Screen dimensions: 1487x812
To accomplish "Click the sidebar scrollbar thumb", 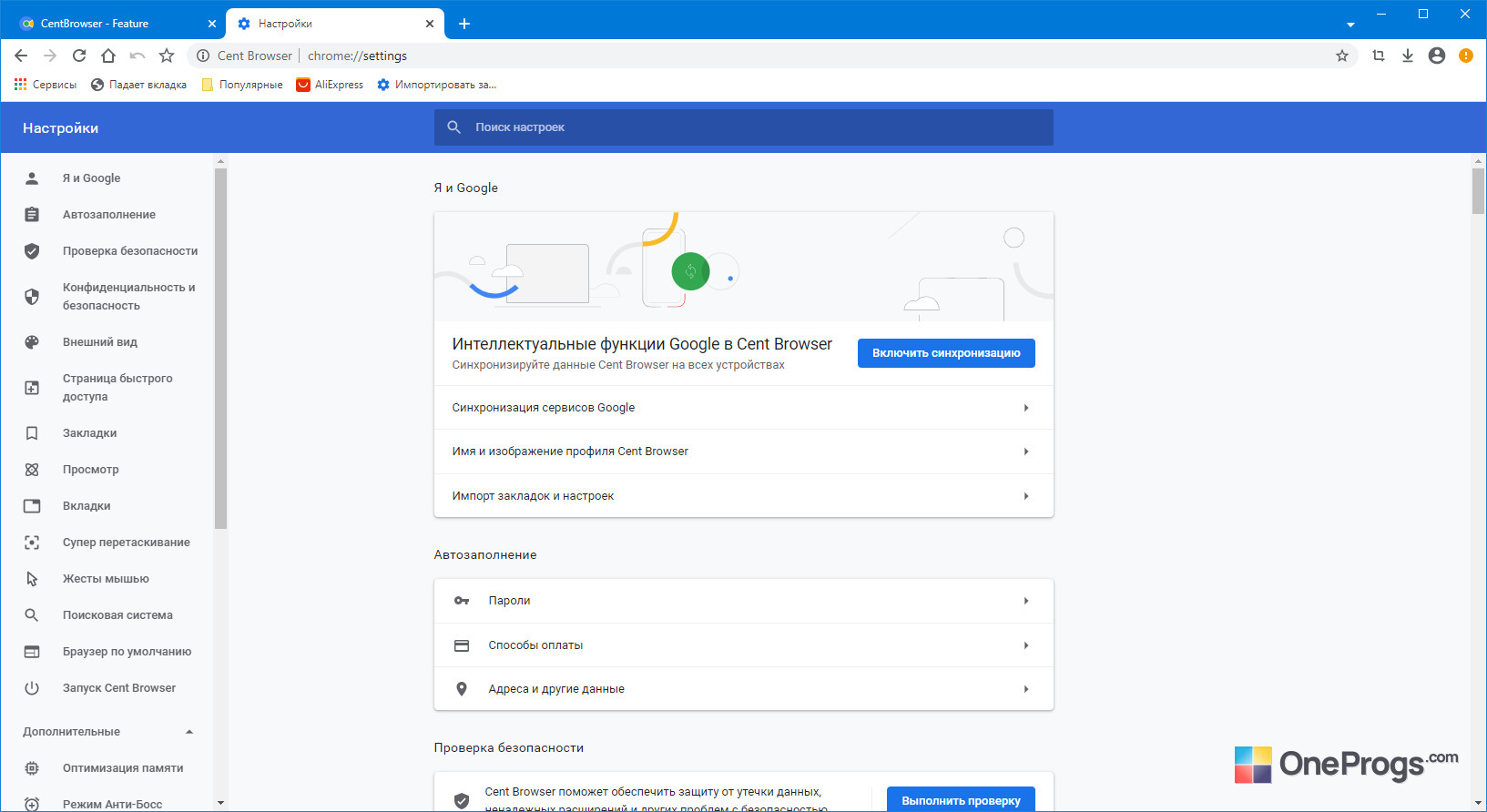I will (220, 349).
